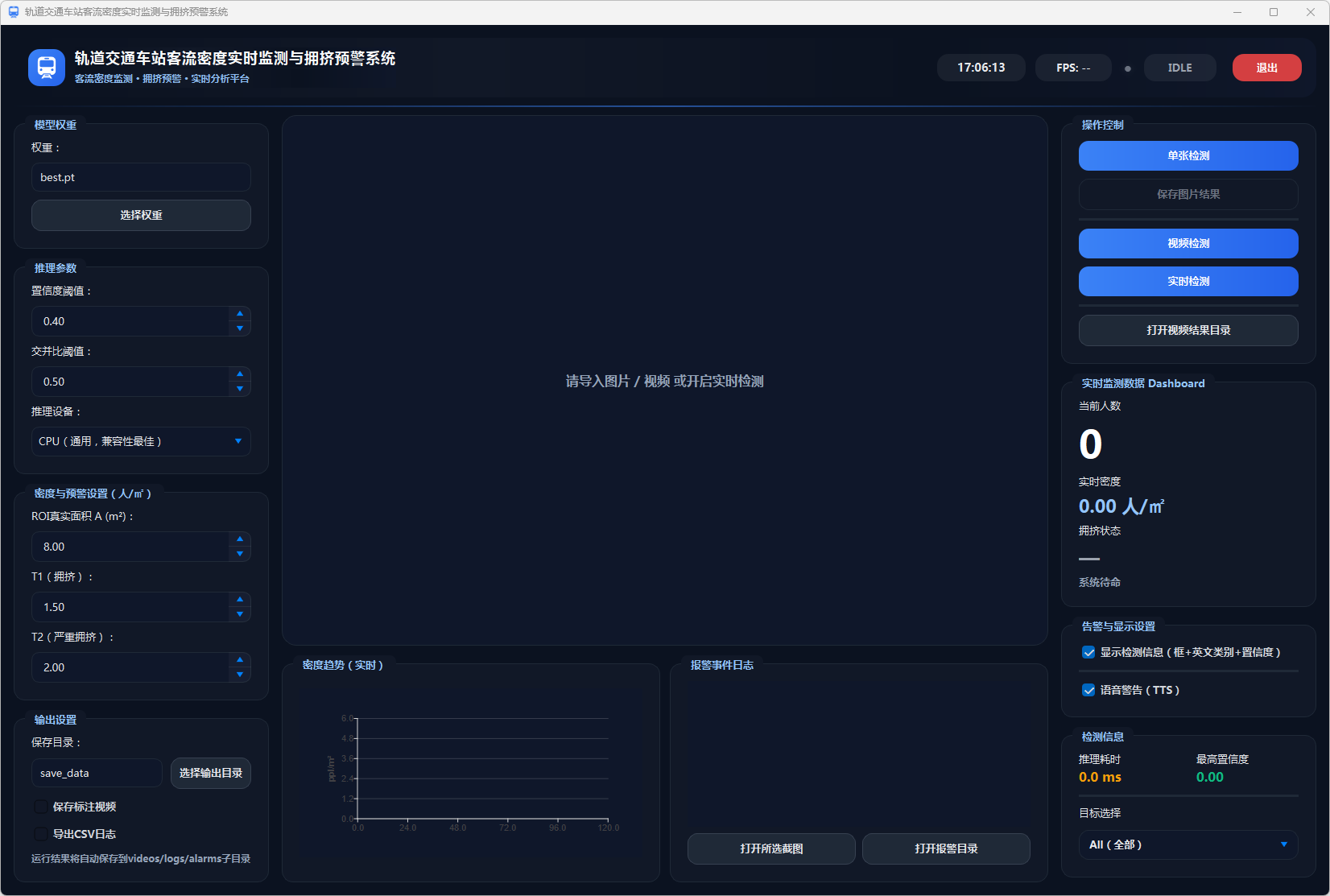Open the inference device CPU dropdown
Viewport: 1330px width, 896px height.
click(x=141, y=441)
